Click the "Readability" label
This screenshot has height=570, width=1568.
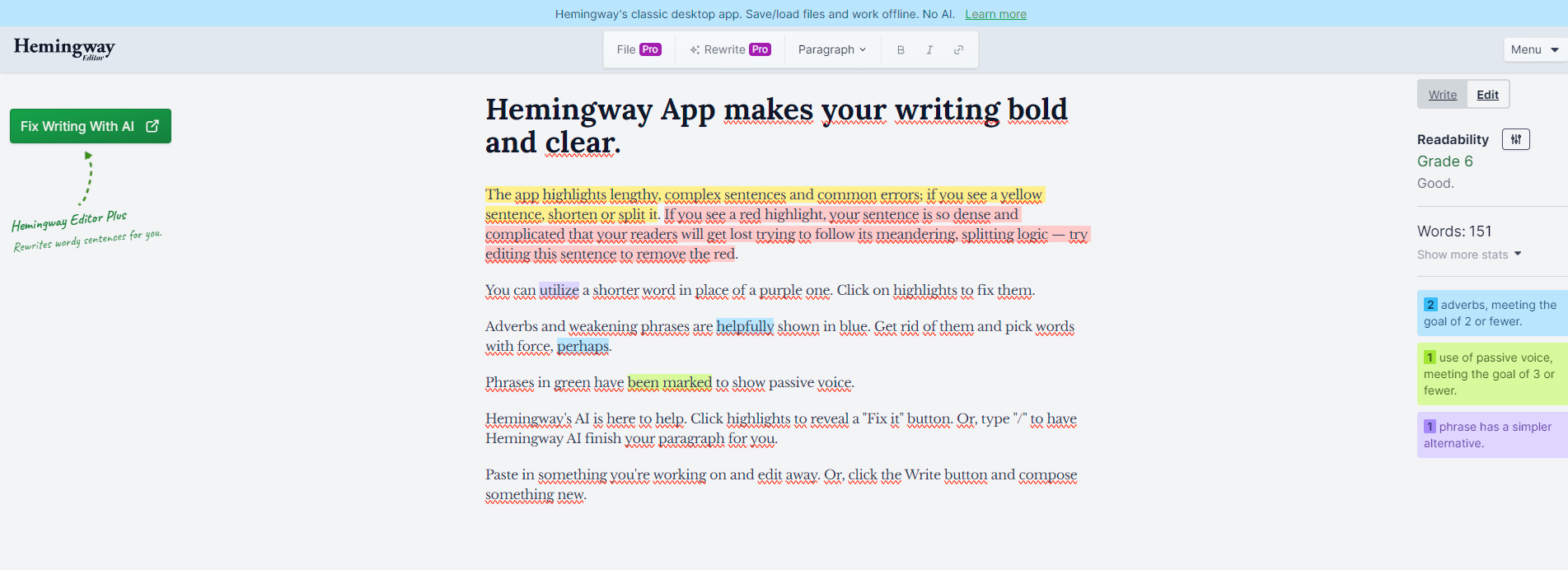tap(1453, 139)
